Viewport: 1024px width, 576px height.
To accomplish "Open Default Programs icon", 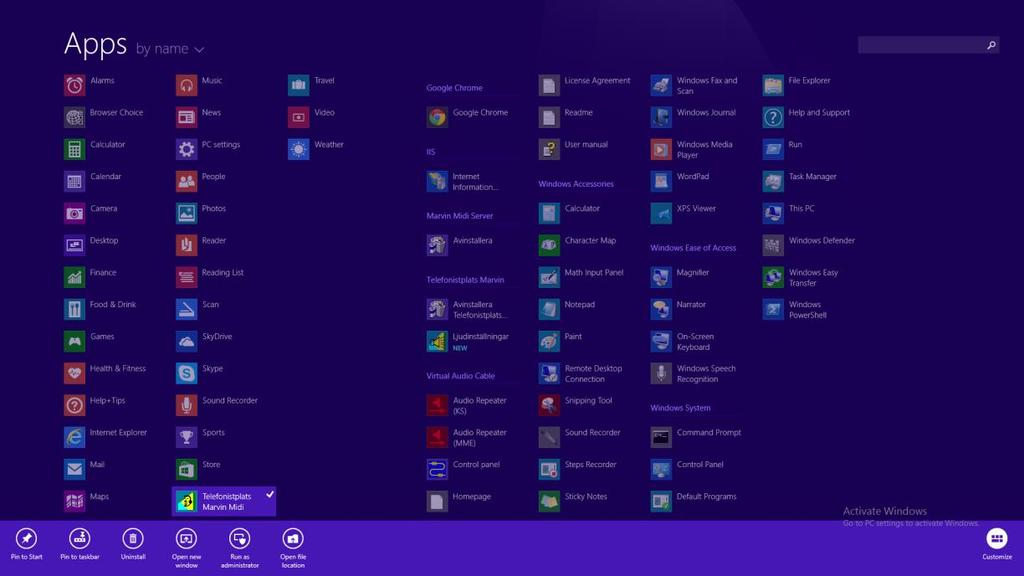I will (661, 501).
